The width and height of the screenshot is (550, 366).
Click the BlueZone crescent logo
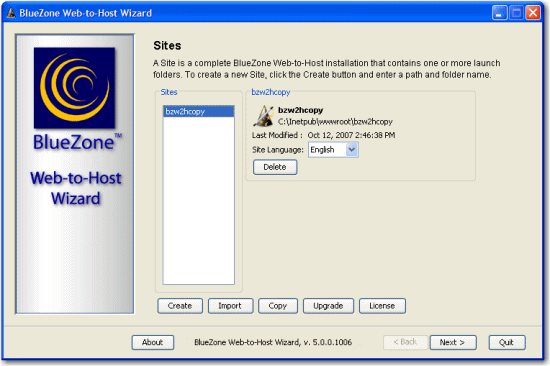click(74, 88)
